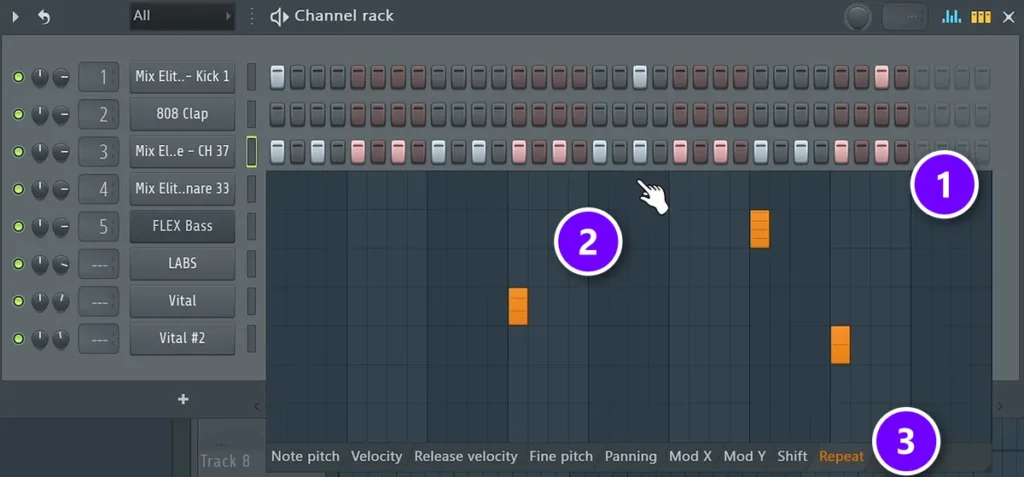Viewport: 1024px width, 477px height.
Task: Select the Kick 1 channel selector
Action: (x=251, y=77)
